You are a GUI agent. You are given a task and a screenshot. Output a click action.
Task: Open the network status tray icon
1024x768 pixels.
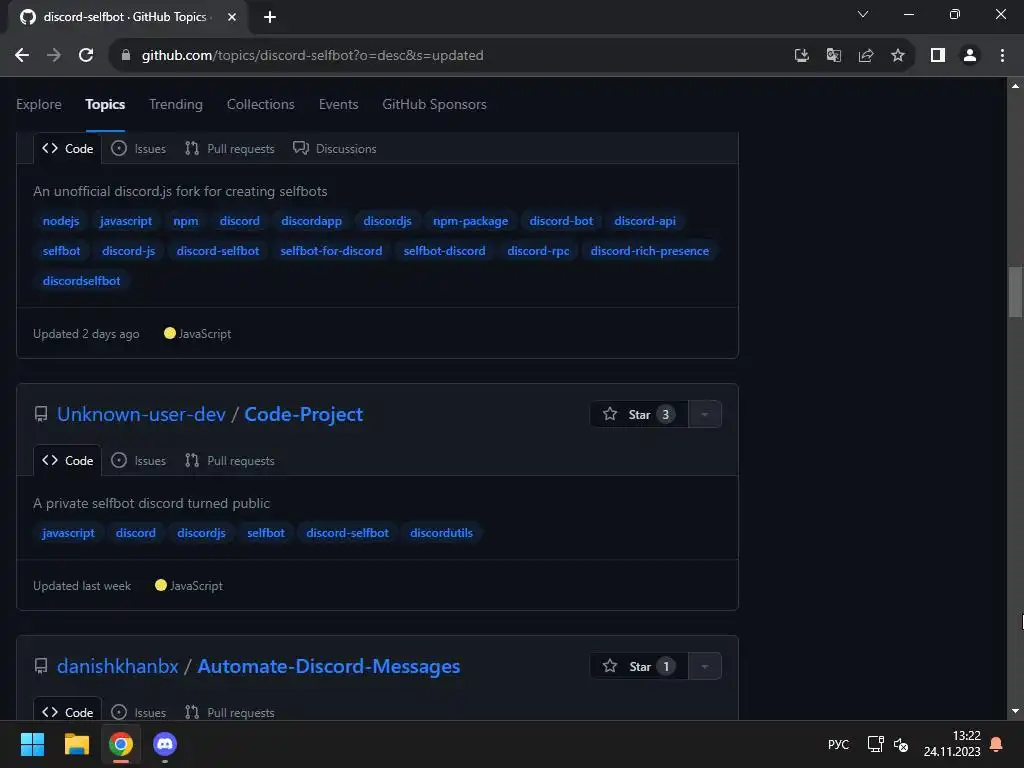[x=875, y=744]
